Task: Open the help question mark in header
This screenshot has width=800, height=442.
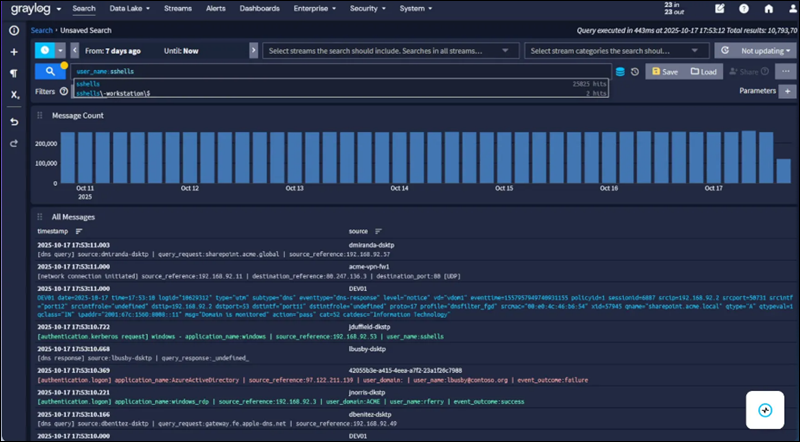Action: tap(744, 9)
